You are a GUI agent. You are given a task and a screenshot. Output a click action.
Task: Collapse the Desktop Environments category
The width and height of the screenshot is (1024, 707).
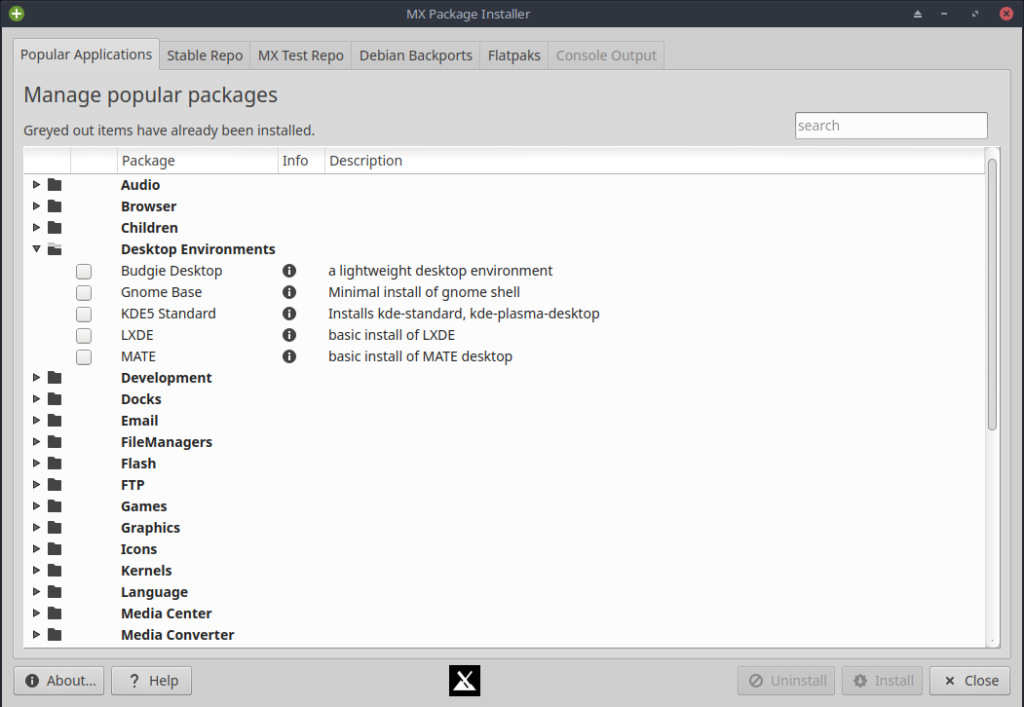pyautogui.click(x=37, y=249)
